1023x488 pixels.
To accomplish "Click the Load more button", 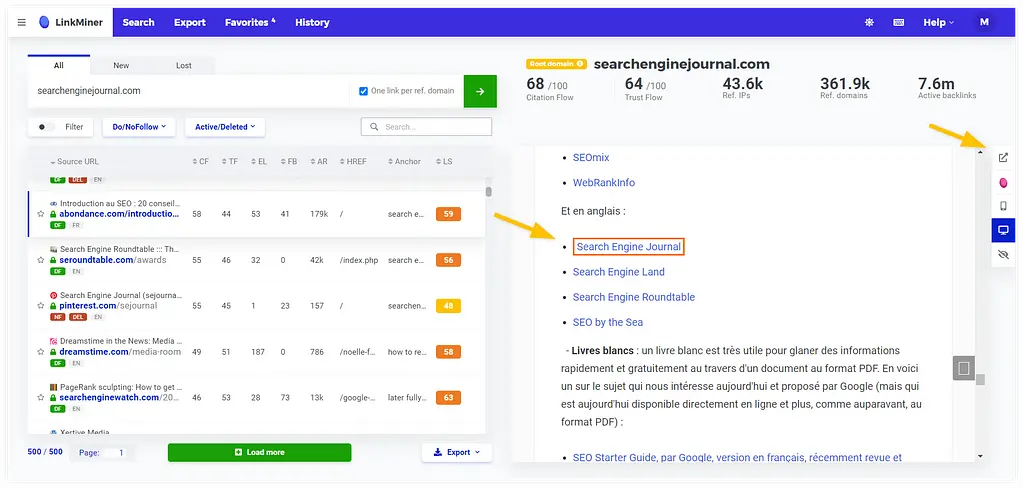I will [259, 452].
